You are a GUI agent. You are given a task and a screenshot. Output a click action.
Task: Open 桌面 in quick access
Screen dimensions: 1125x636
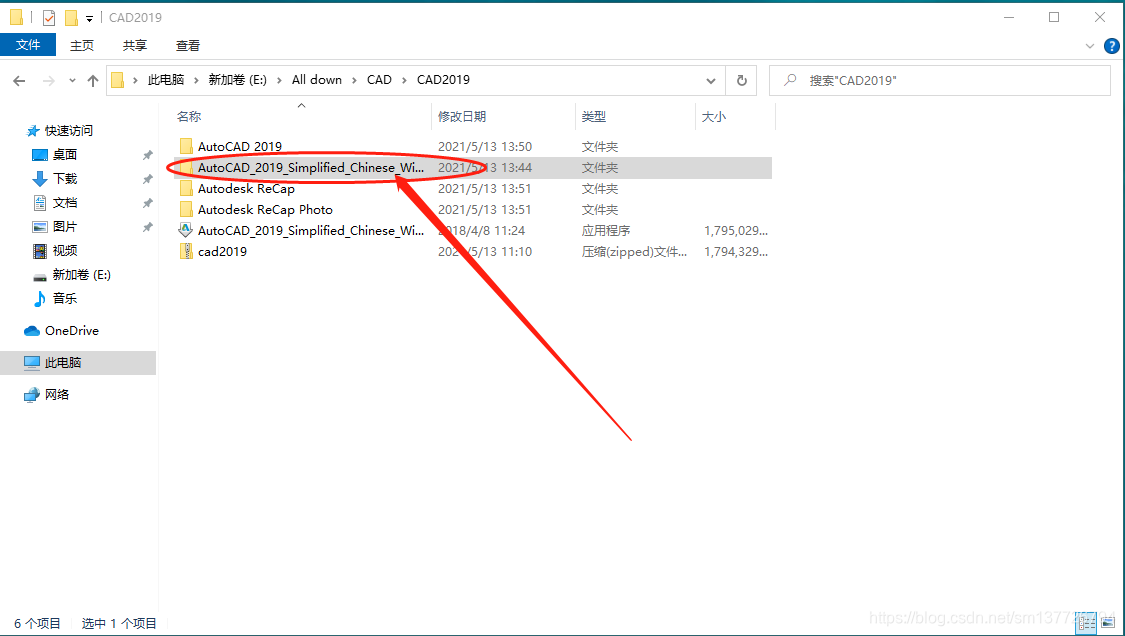coord(65,154)
